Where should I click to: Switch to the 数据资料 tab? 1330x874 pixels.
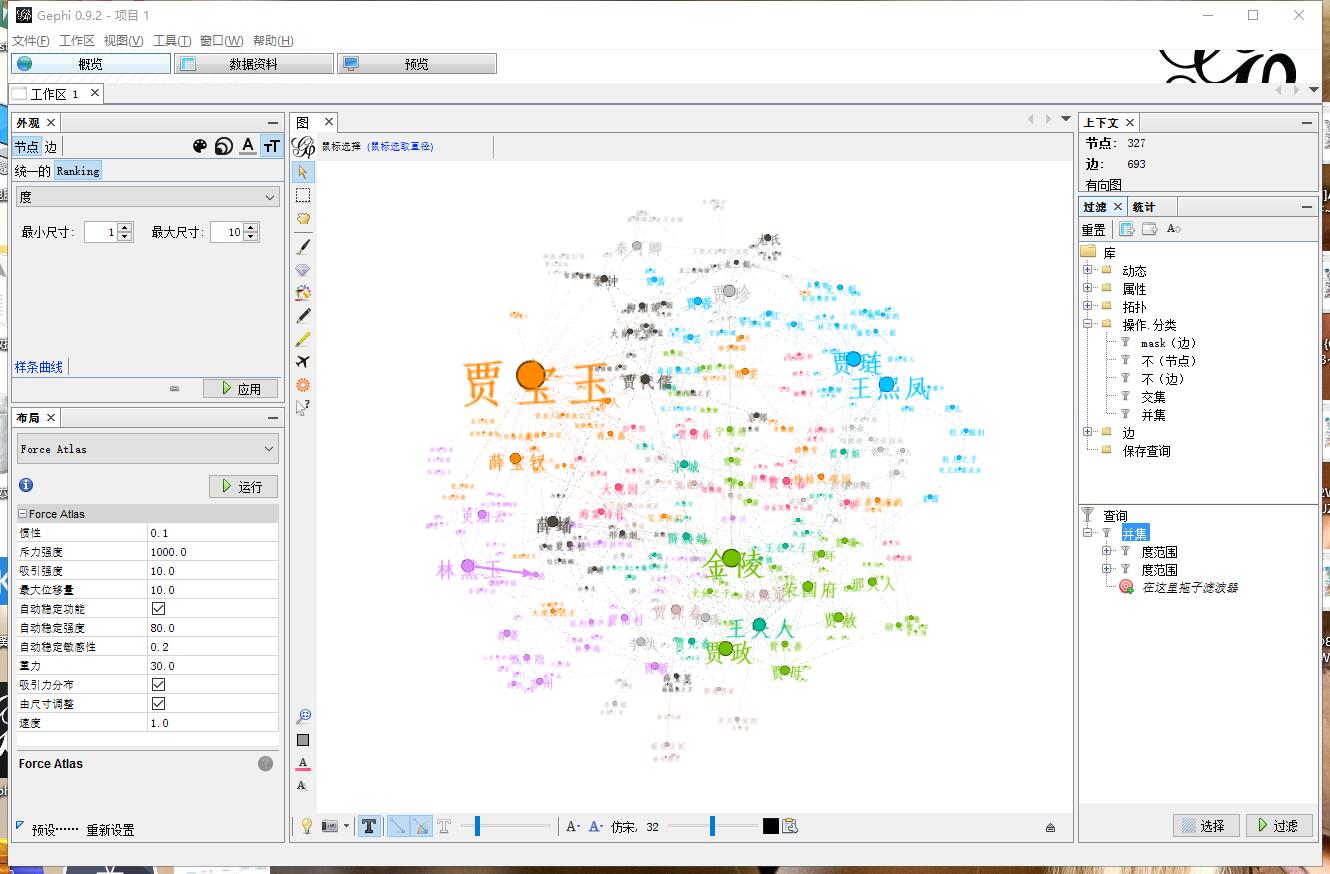(254, 64)
